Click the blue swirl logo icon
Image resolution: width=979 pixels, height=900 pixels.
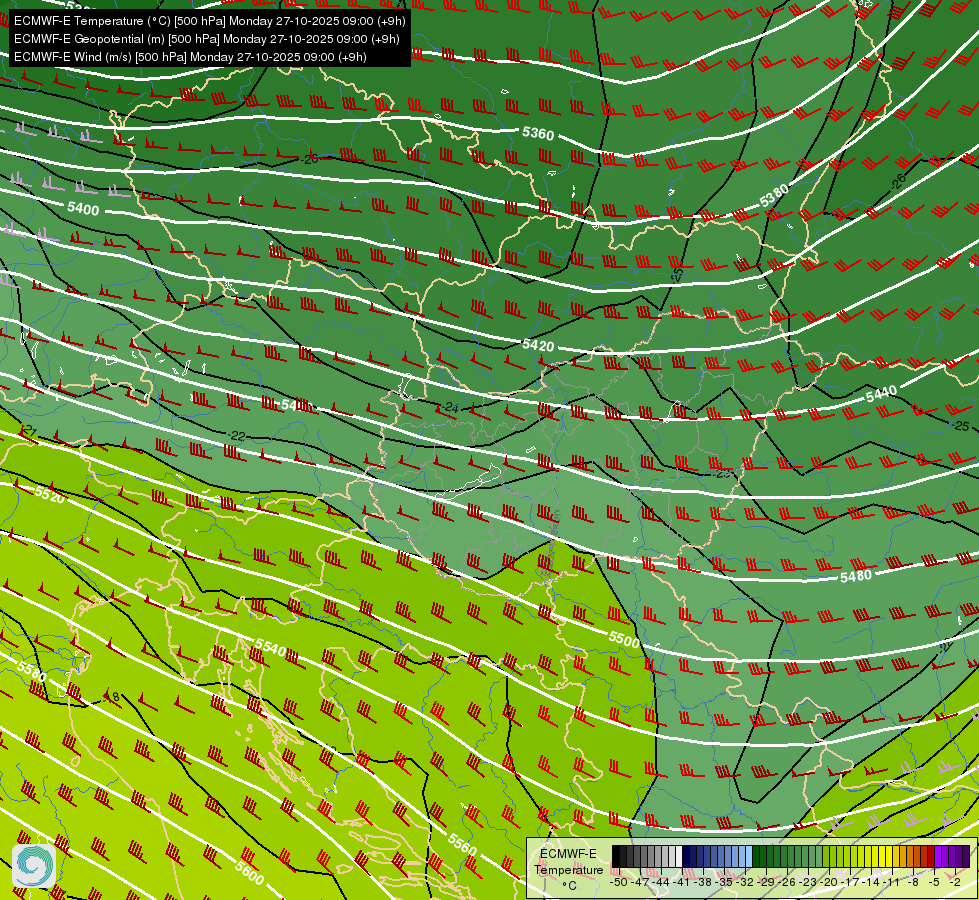(34, 866)
